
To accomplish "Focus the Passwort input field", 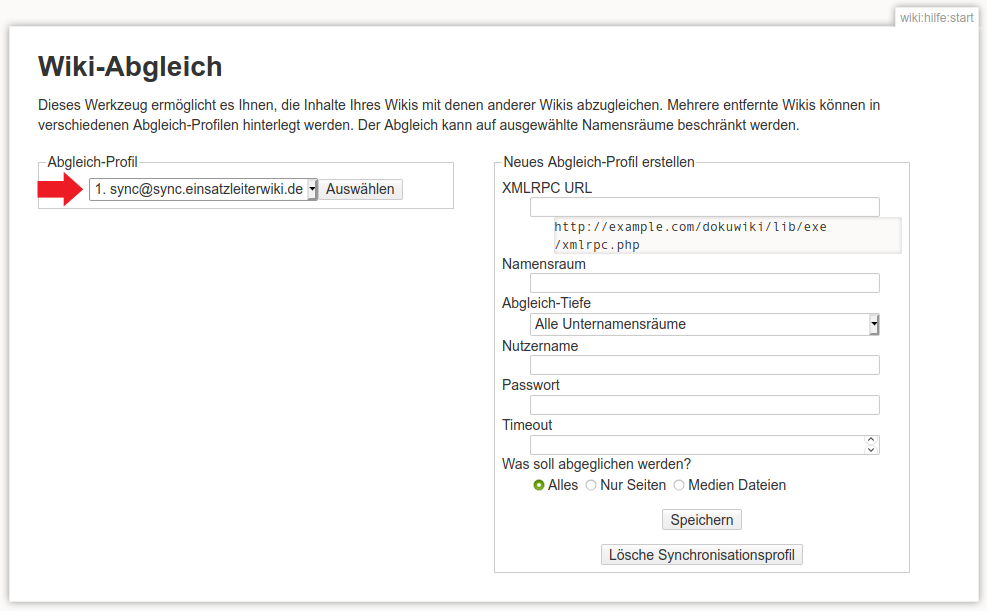I will [704, 405].
